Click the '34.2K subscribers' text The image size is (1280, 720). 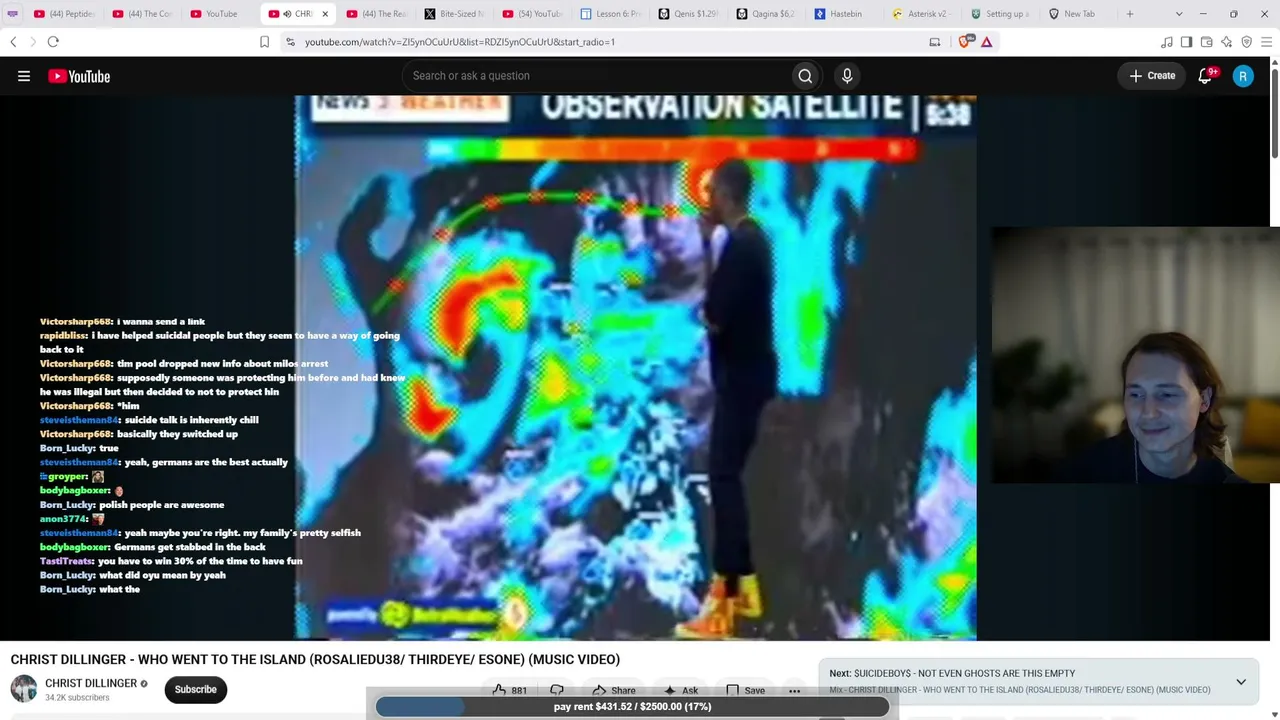tap(77, 698)
